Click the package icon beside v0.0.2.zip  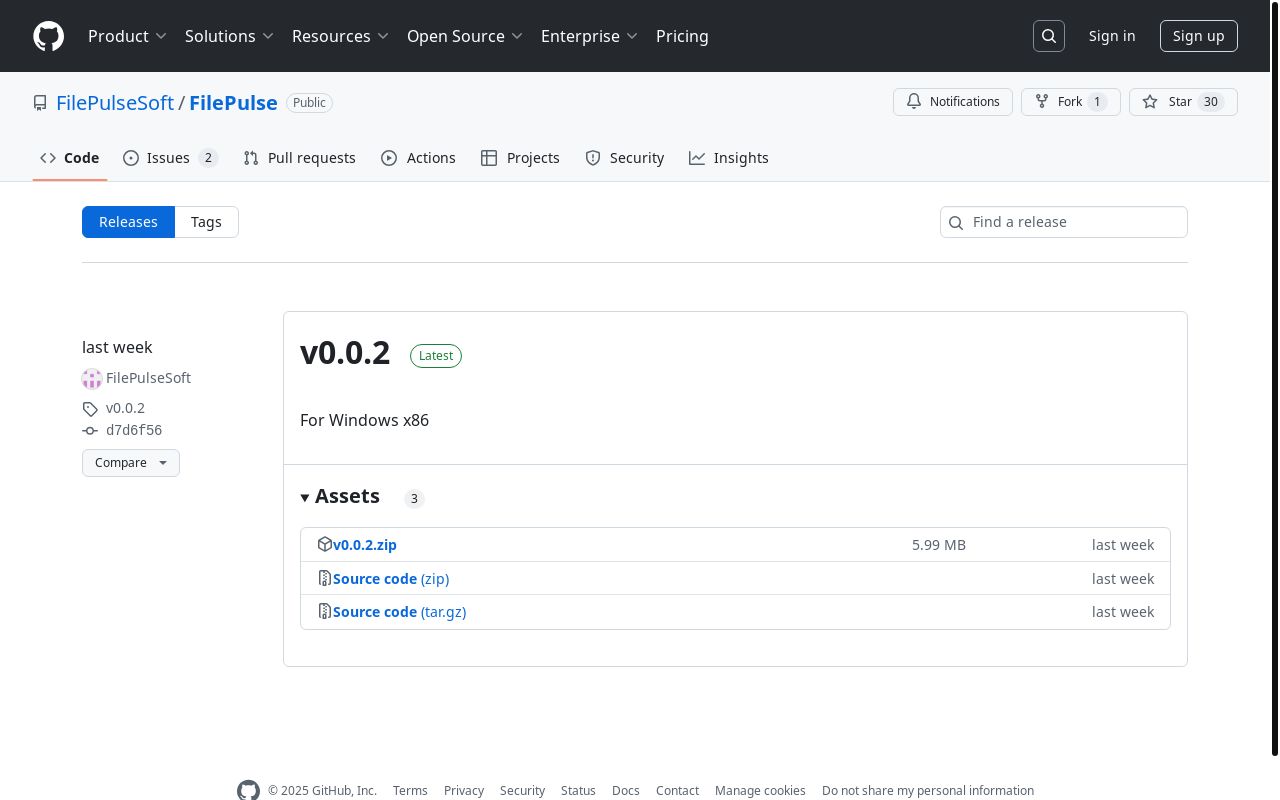pos(325,544)
